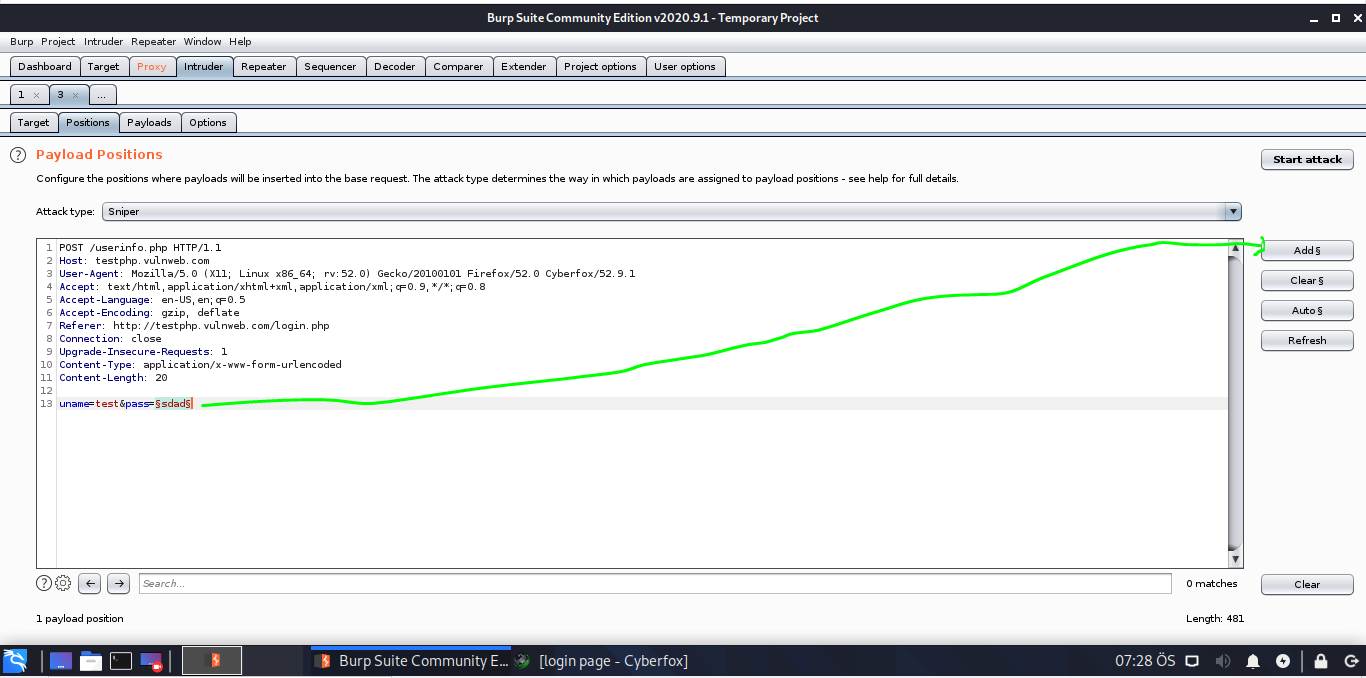Click the Referer header line
Viewport: 1366px width, 678px height.
(x=194, y=326)
